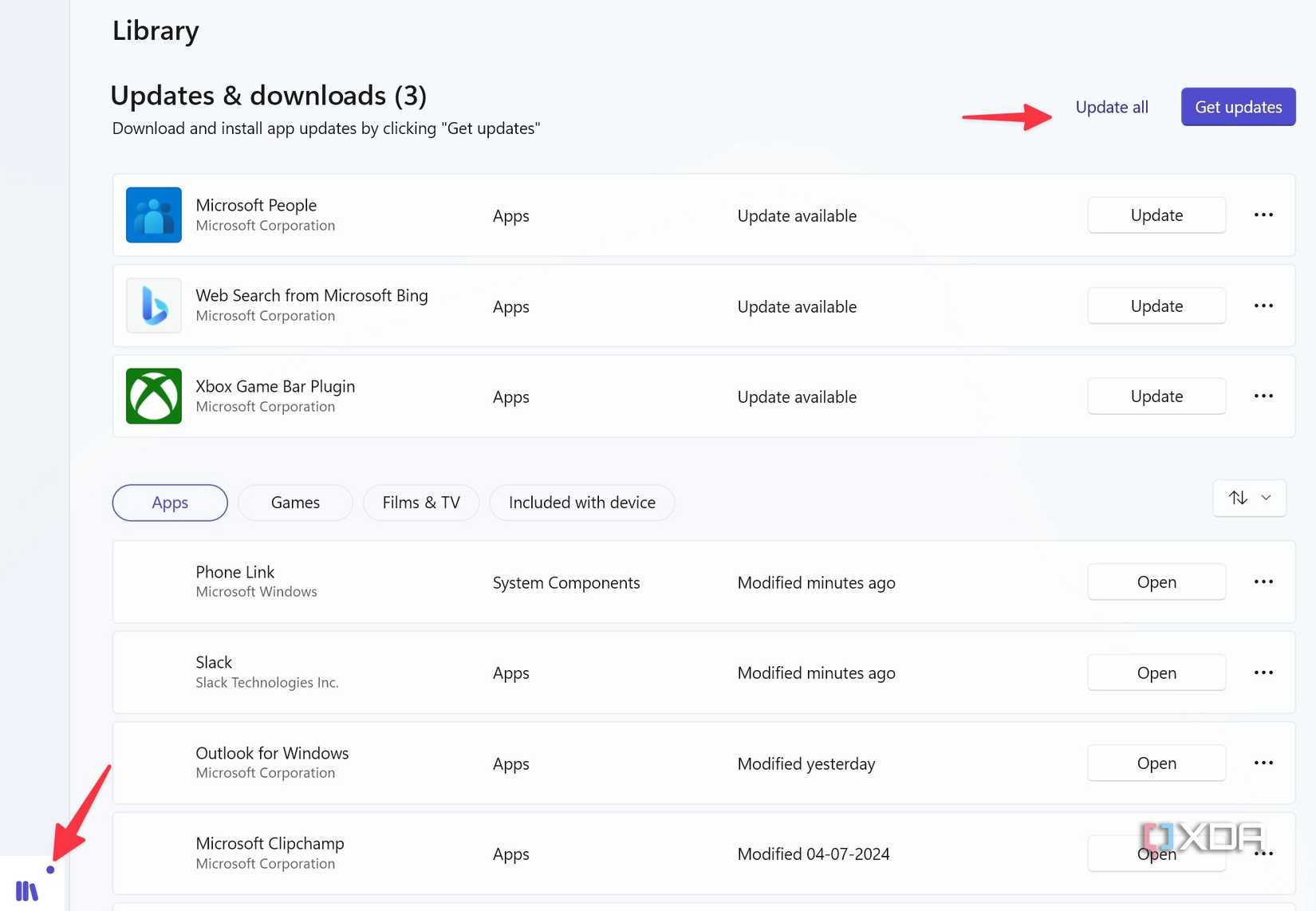Update Web Search from Microsoft Bing
This screenshot has height=911, width=1316.
tap(1156, 306)
